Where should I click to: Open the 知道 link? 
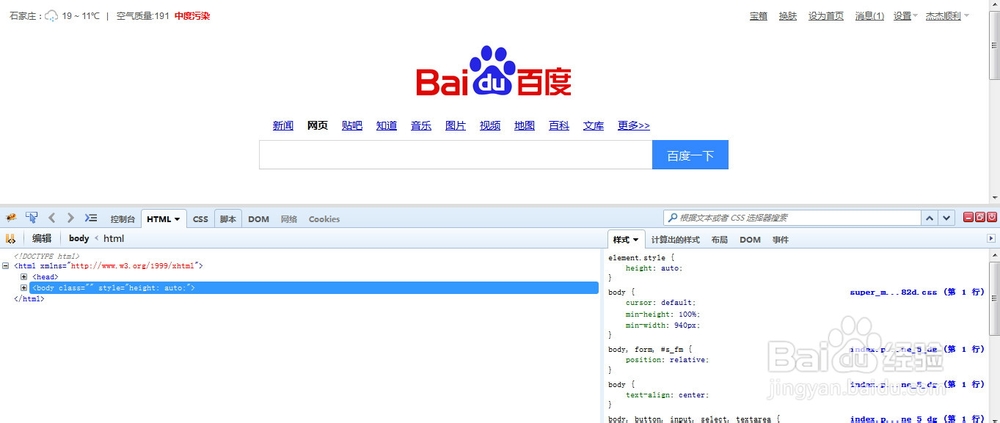coord(386,126)
